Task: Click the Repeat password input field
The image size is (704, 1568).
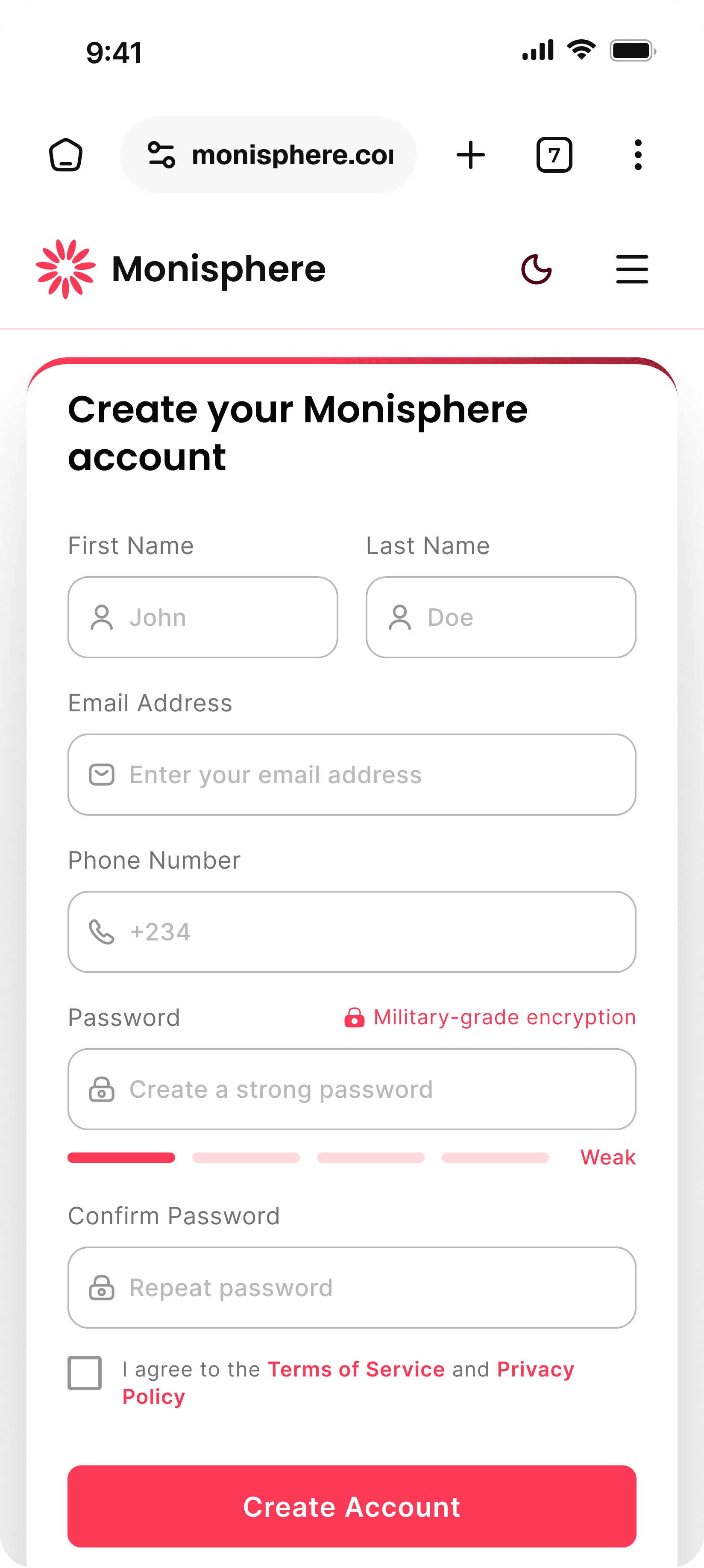Action: (352, 1288)
